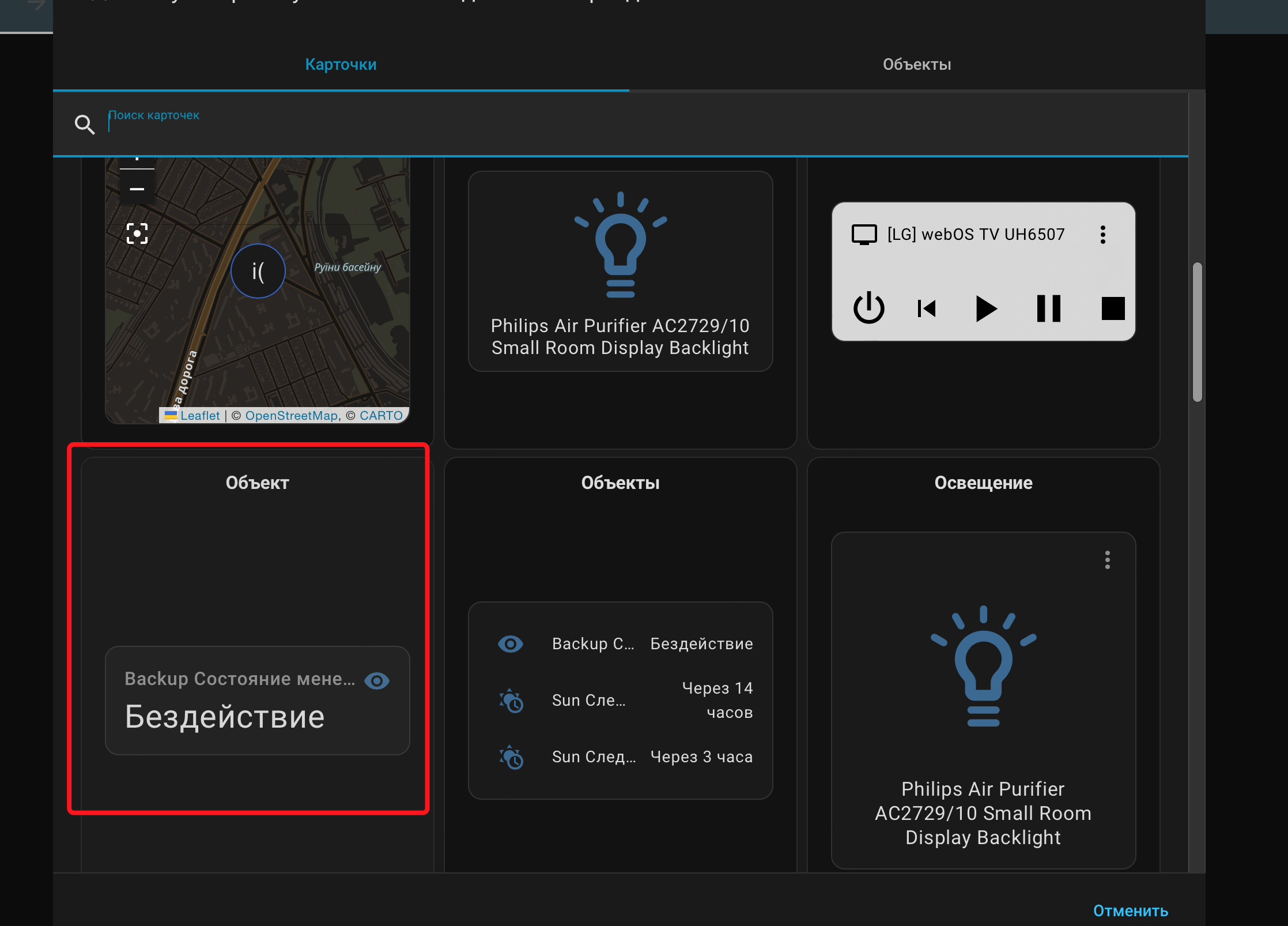Open three-dot menu on LG webOS TV
Screen dimensions: 1288x926
(1102, 235)
